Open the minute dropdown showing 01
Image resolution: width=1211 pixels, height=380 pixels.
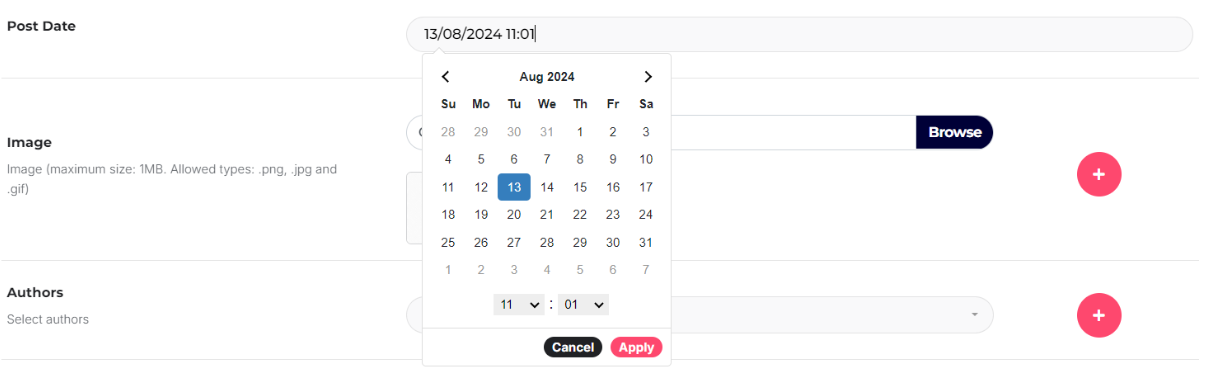coord(583,304)
